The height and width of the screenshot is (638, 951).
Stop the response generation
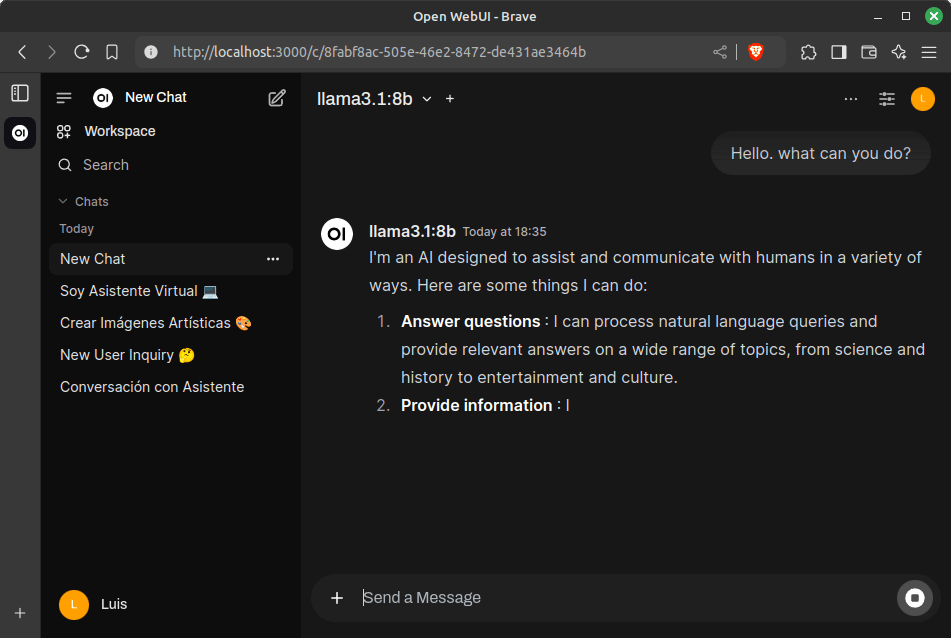[914, 598]
